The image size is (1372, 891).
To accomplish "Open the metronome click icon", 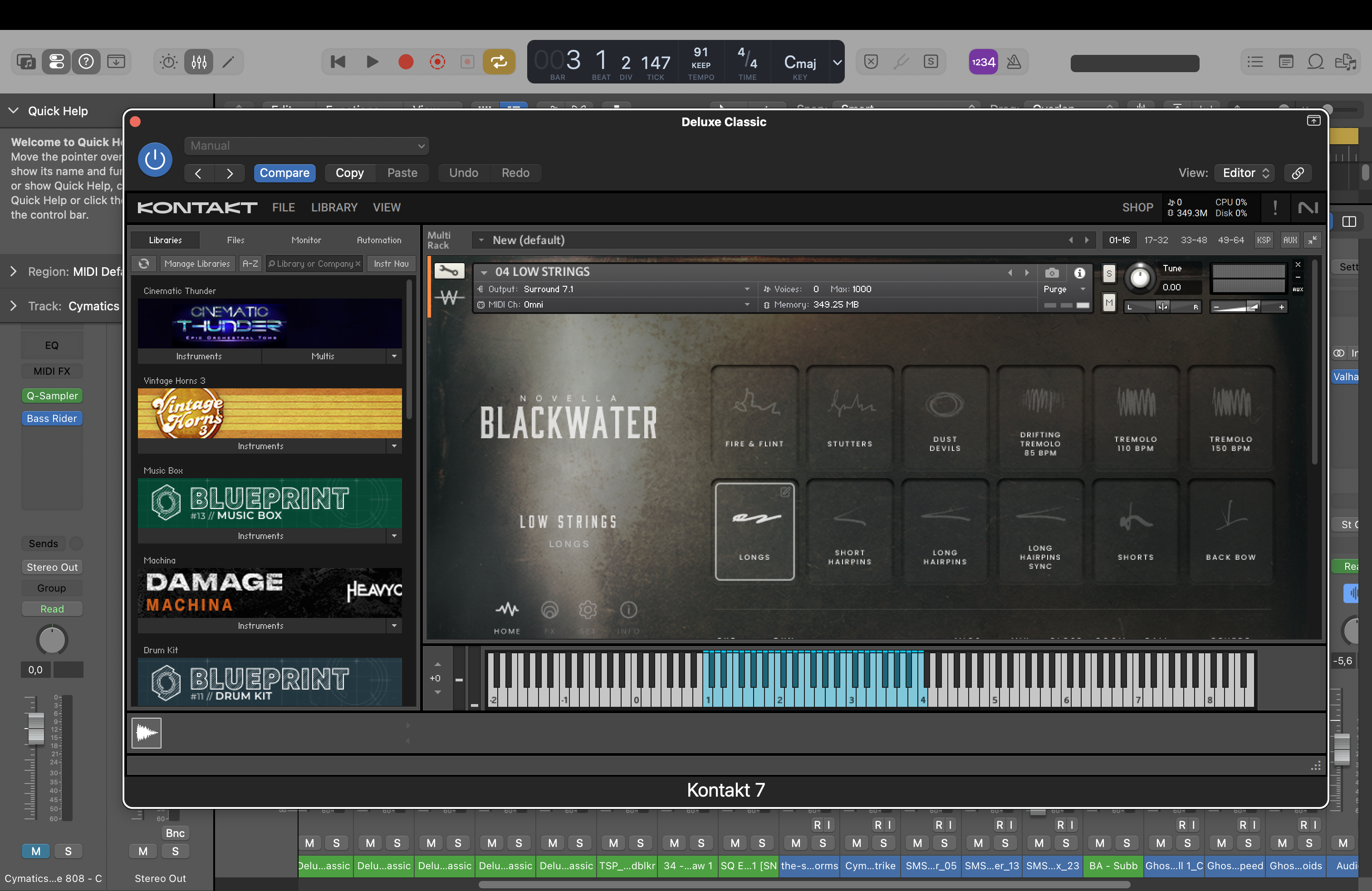I will click(1014, 62).
